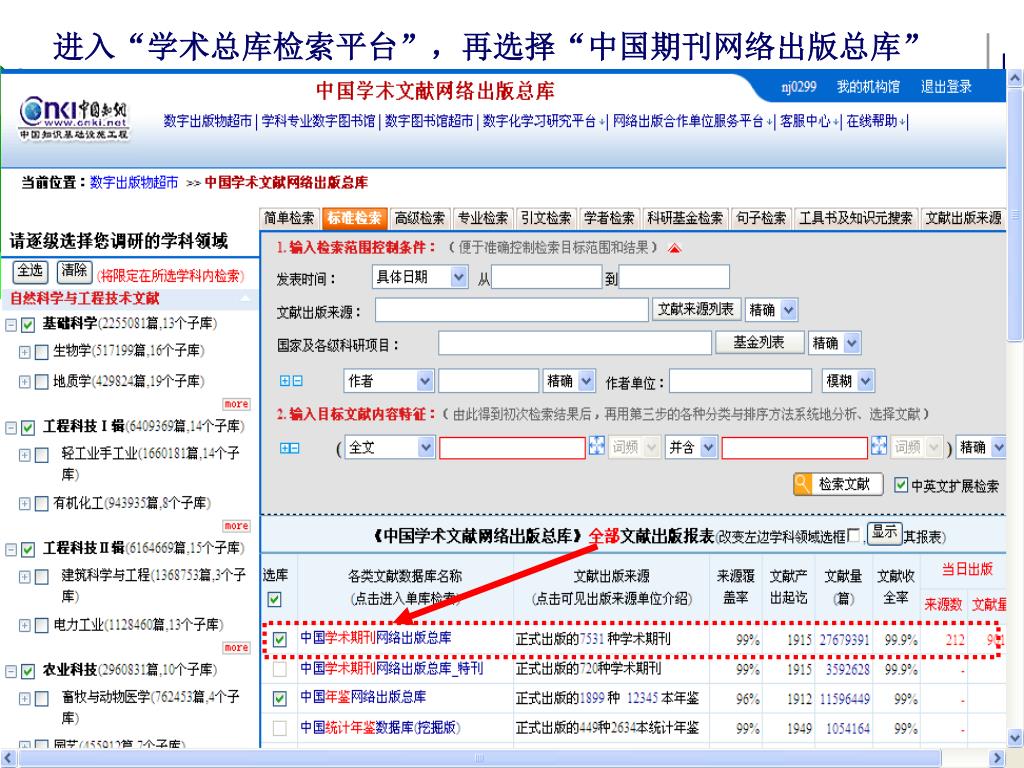Switch to 引文检索 tab

click(546, 218)
